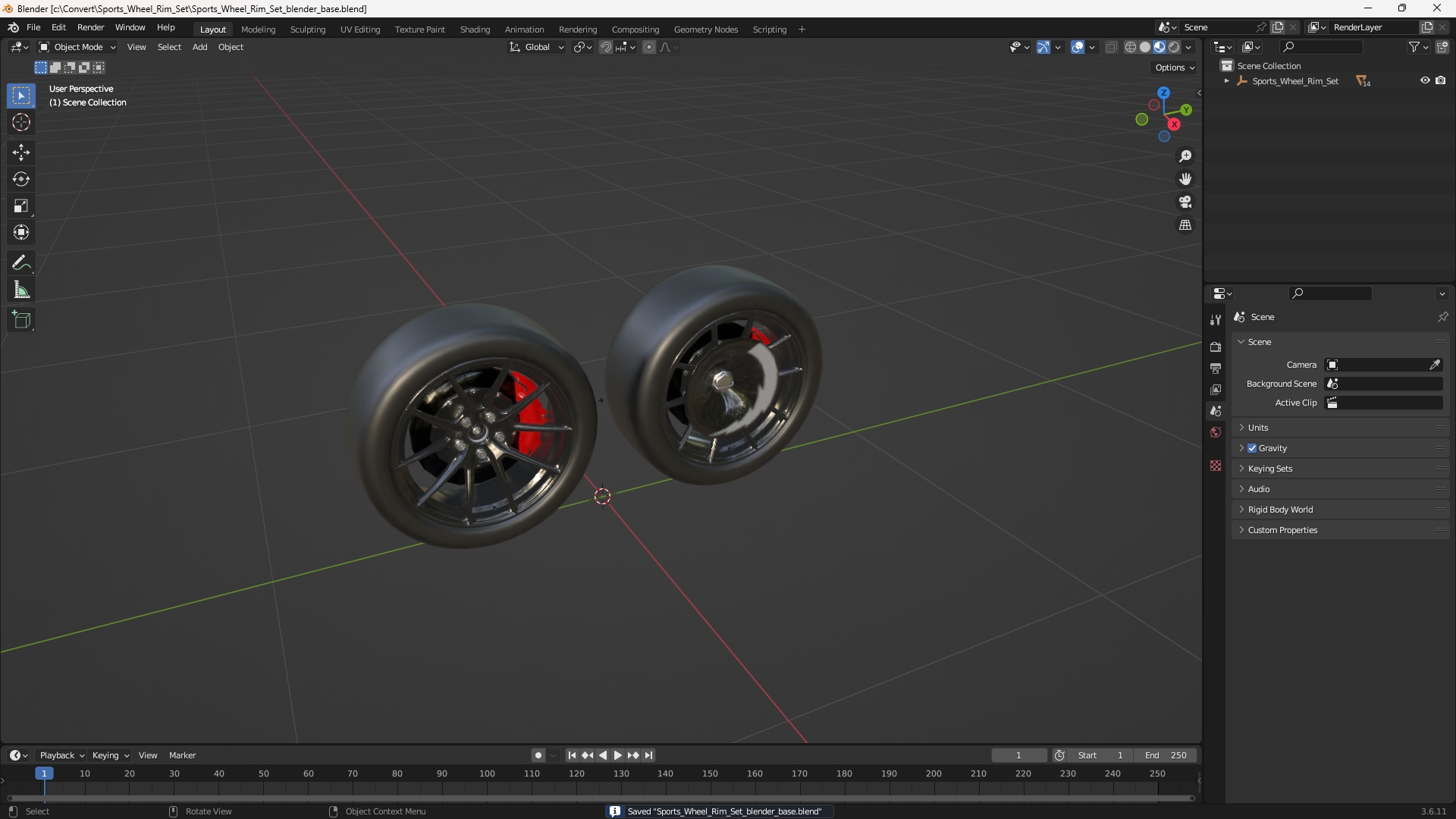Viewport: 1456px width, 819px height.
Task: Switch to the Modeling workspace tab
Action: point(258,30)
